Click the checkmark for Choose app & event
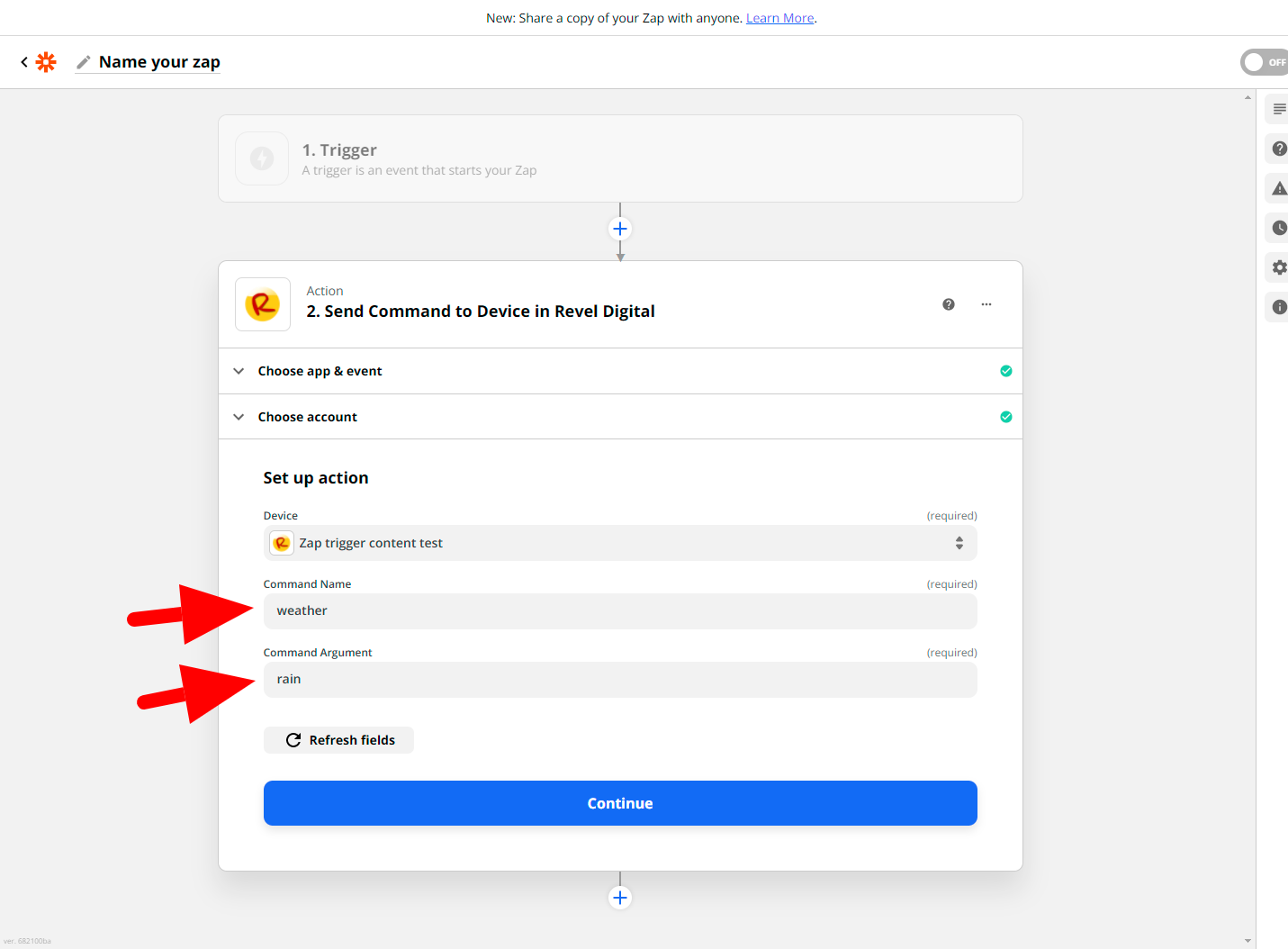This screenshot has width=1288, height=949. [1006, 371]
